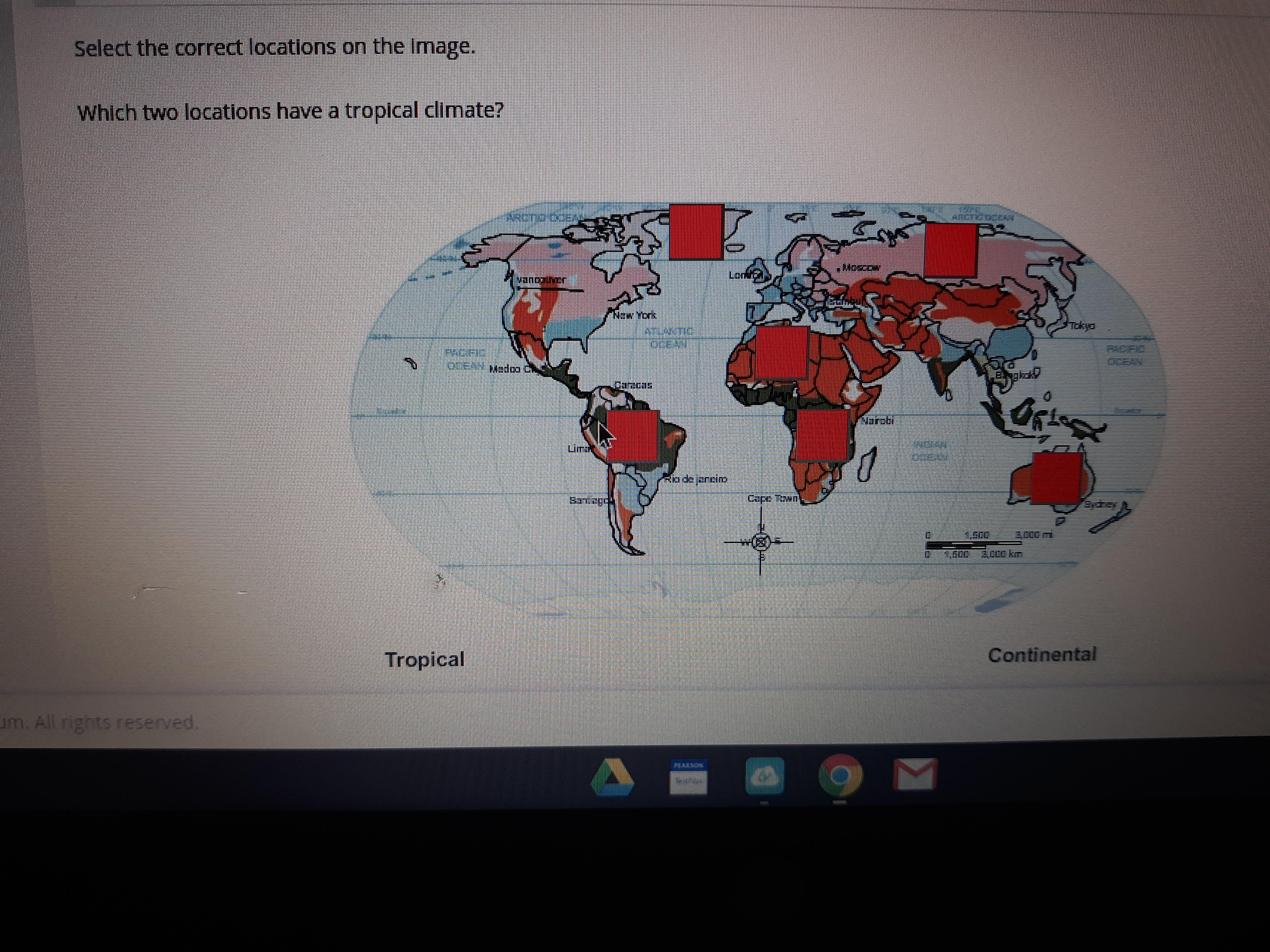The image size is (1270, 952).
Task: Click the Moscow city label
Action: click(x=861, y=268)
